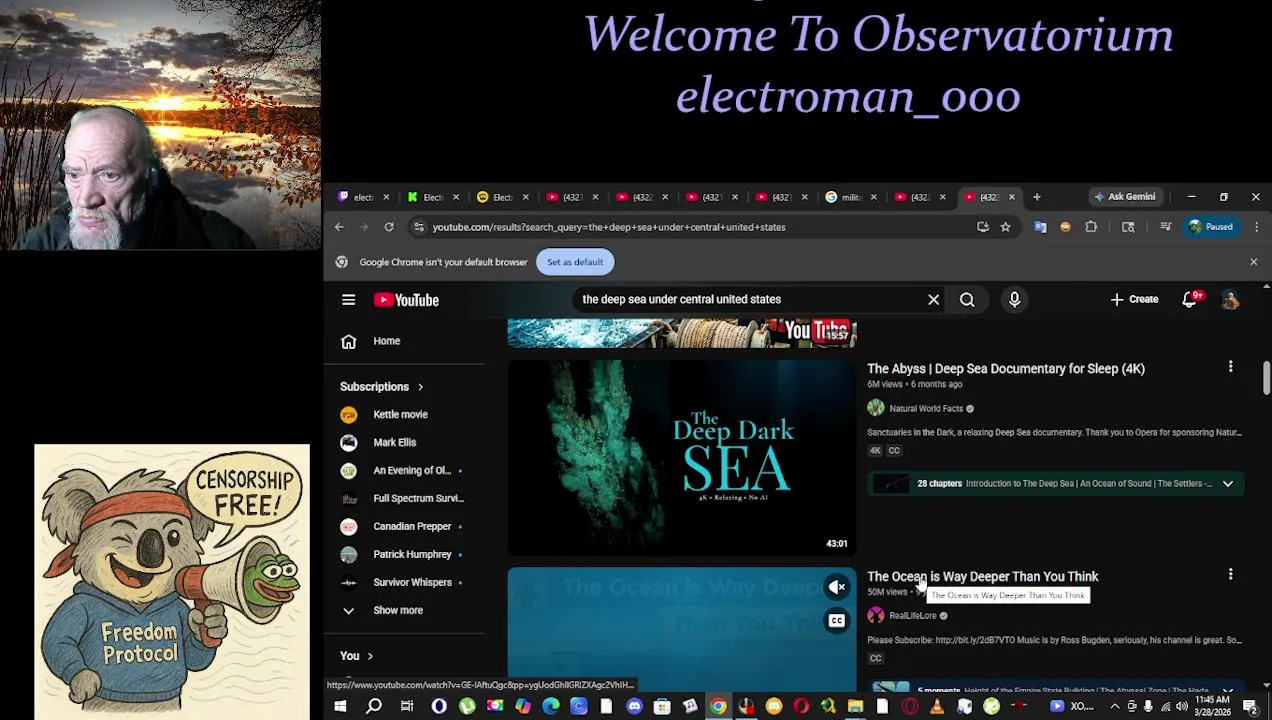1272x720 pixels.
Task: Open the Subscriptions section
Action: (382, 387)
